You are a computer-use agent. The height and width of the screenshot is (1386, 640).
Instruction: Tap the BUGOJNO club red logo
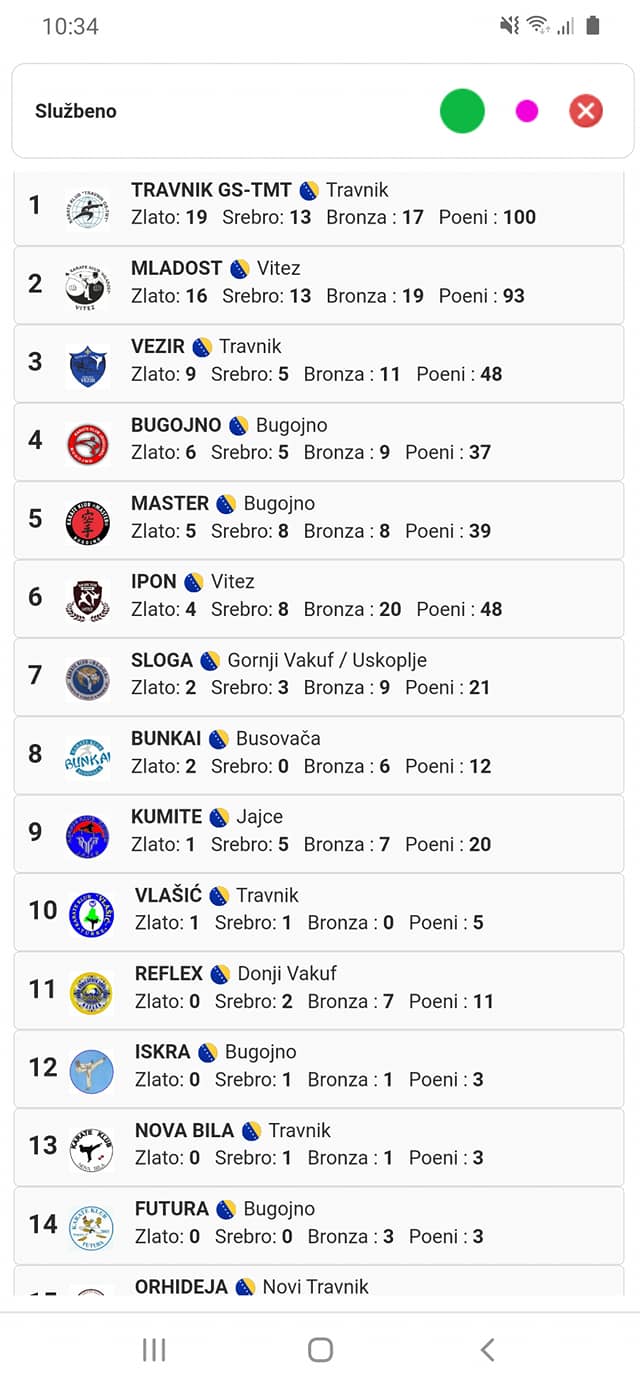(88, 444)
